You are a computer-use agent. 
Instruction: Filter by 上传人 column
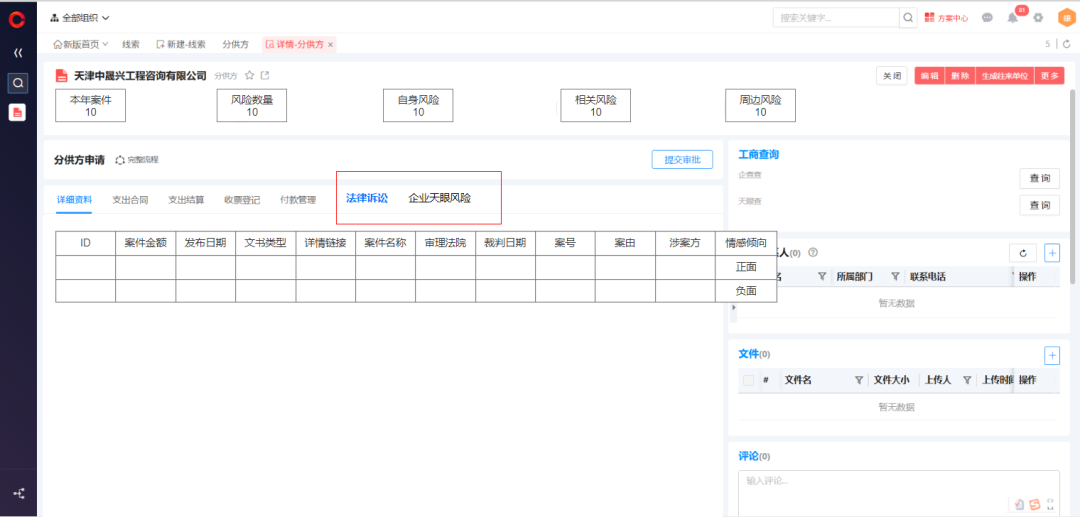(x=967, y=380)
